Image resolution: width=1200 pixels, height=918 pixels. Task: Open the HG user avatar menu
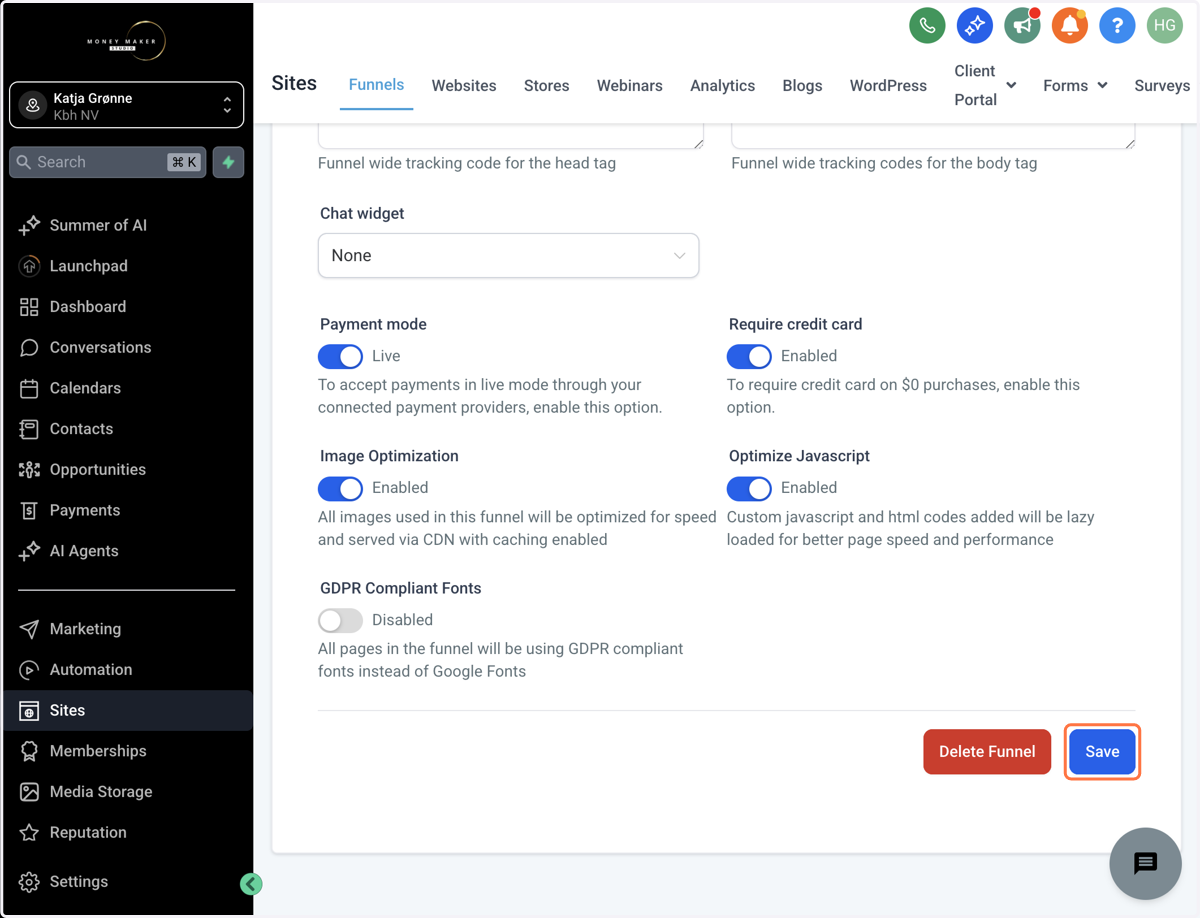point(1164,26)
